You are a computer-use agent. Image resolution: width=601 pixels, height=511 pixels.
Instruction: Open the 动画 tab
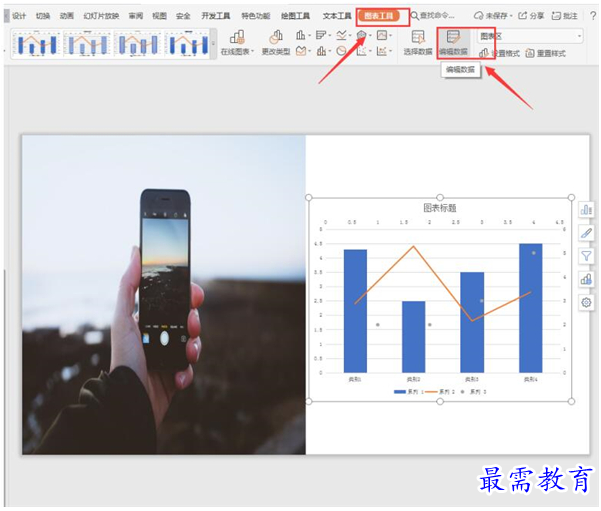[x=67, y=16]
